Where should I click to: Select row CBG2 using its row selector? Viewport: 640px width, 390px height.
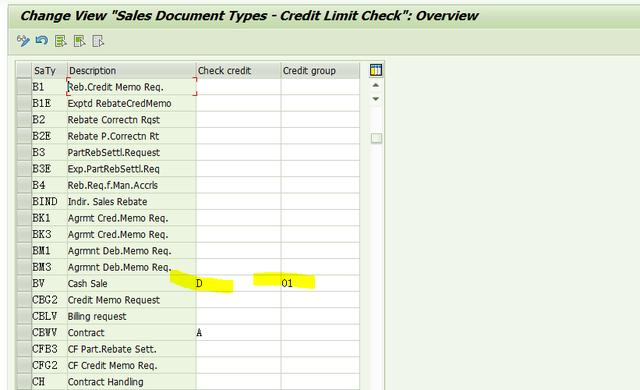tap(24, 300)
